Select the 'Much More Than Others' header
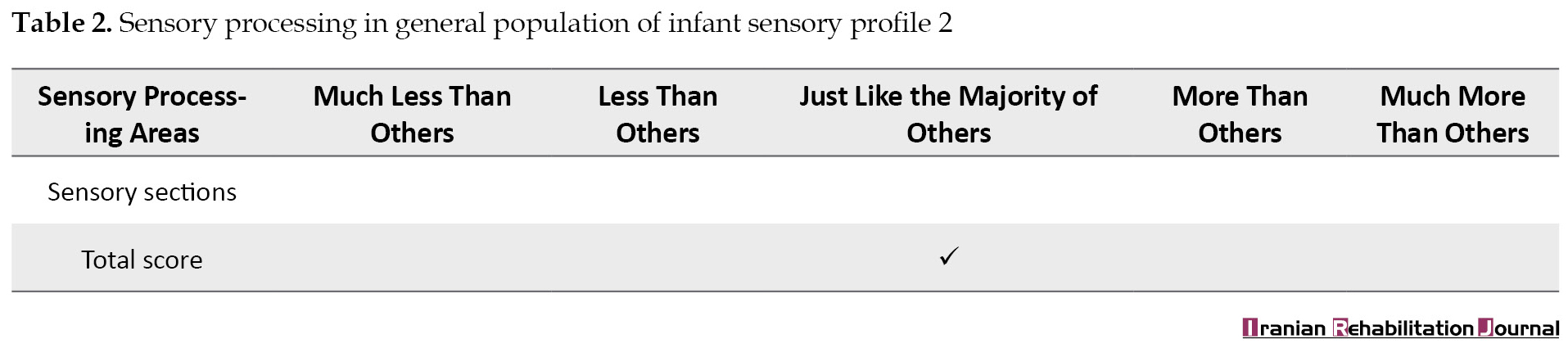 [x=1453, y=114]
